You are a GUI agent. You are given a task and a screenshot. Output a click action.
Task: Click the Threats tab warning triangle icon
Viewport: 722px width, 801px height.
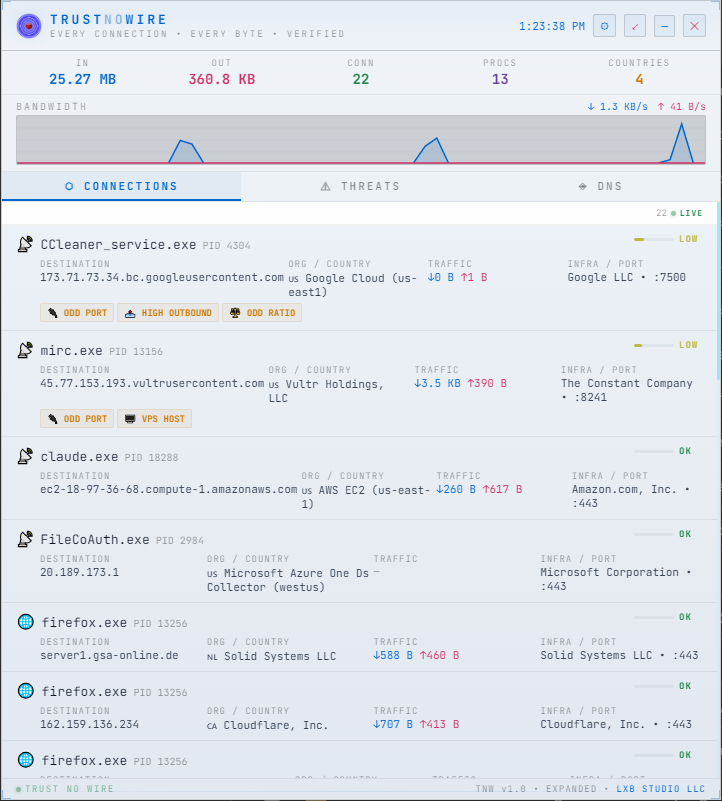(325, 186)
